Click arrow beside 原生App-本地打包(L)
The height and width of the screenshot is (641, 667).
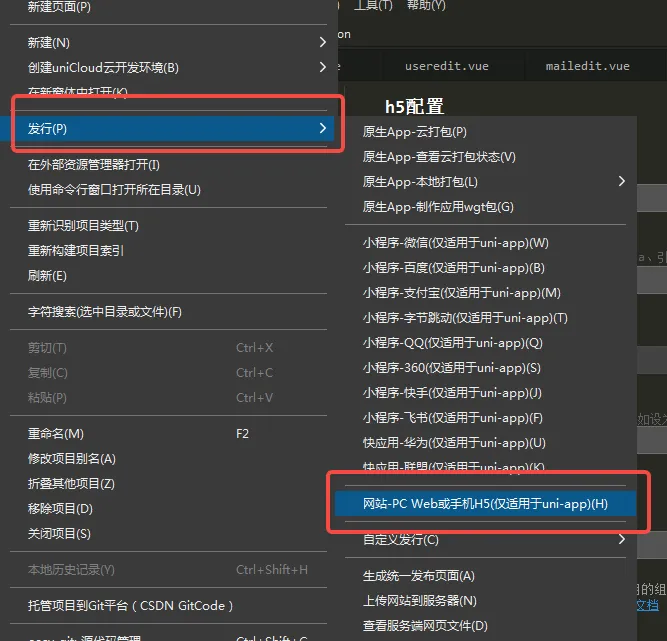[x=621, y=181]
